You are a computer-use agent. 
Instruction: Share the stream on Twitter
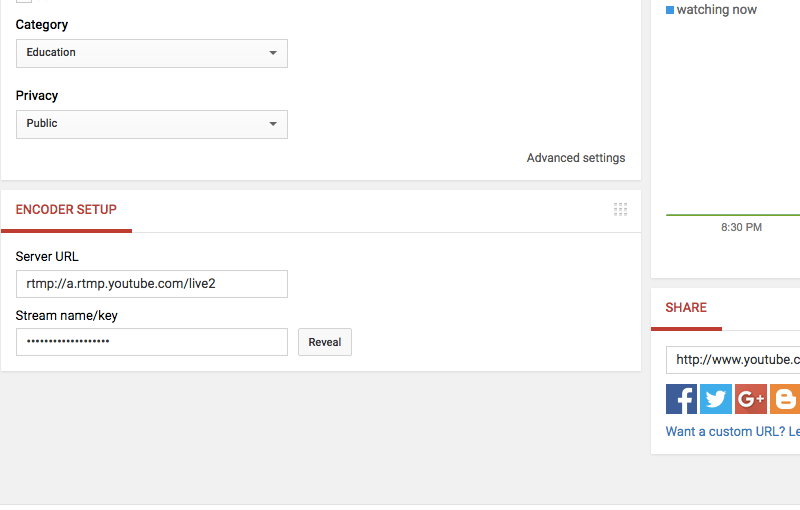716,399
